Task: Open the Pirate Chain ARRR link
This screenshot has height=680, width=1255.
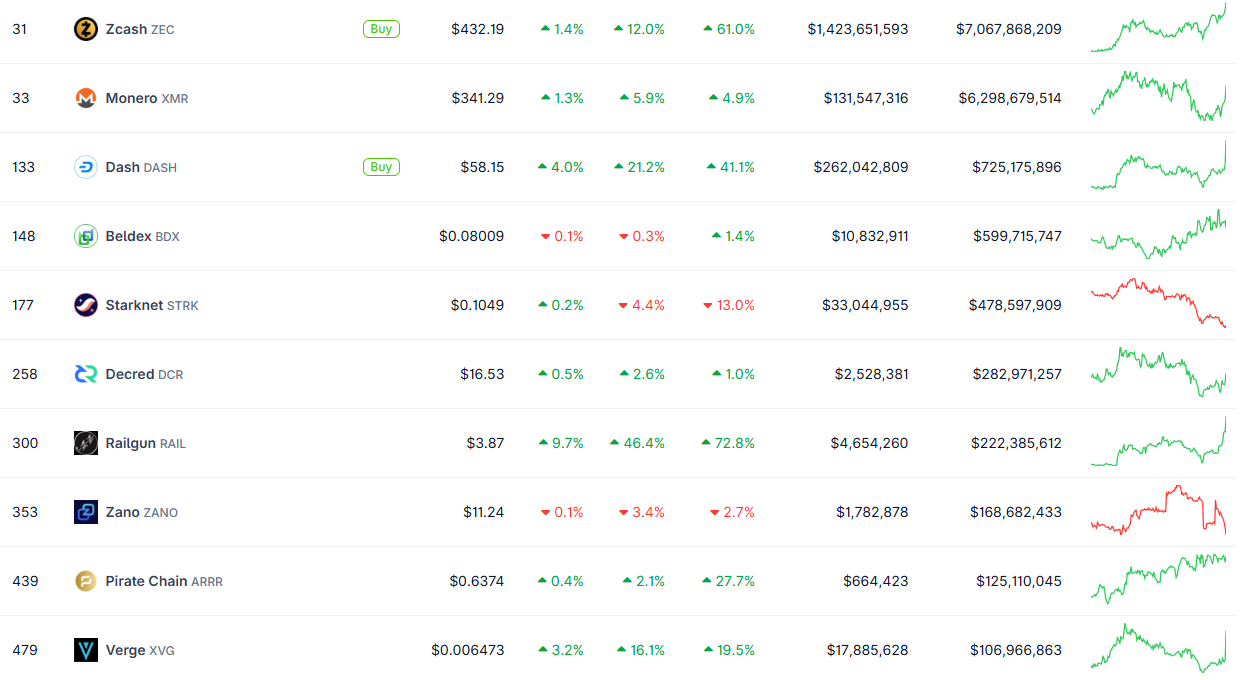Action: click(163, 581)
